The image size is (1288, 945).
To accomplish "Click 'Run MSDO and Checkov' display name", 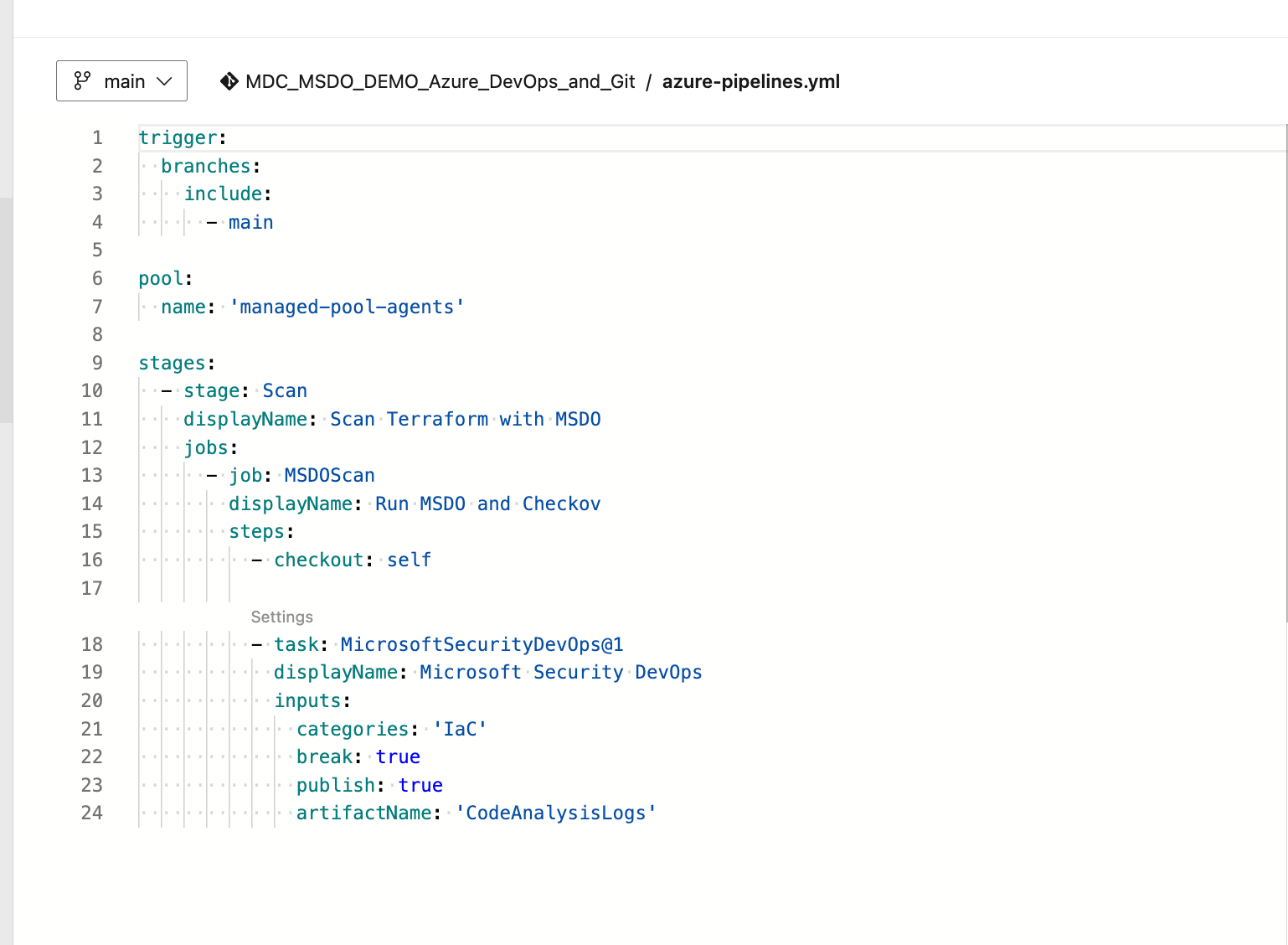I will coord(488,503).
